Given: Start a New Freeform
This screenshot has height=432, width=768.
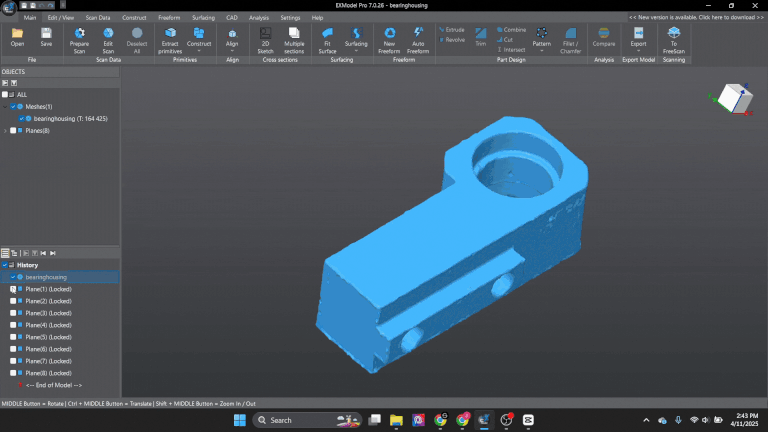Looking at the screenshot, I should pyautogui.click(x=388, y=38).
